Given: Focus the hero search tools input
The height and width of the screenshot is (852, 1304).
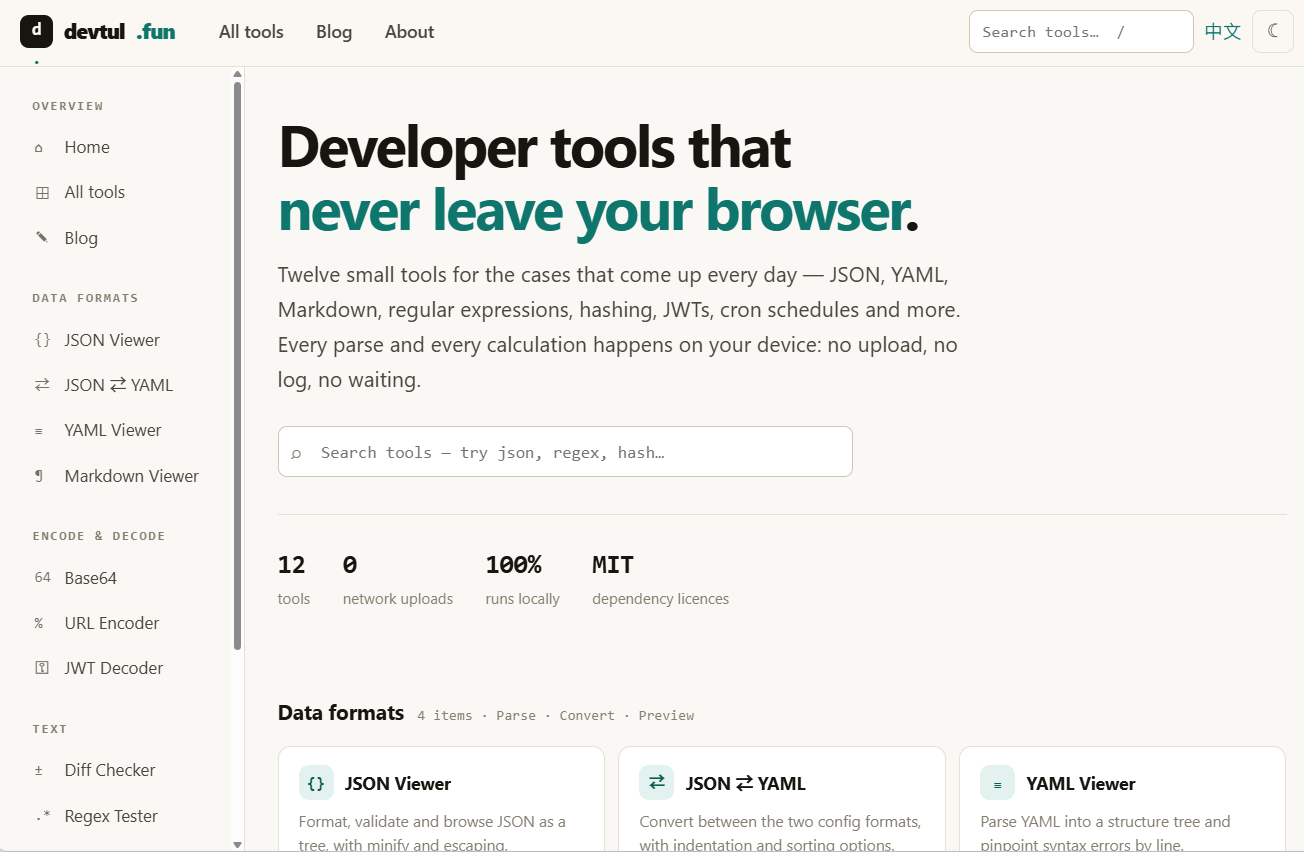Looking at the screenshot, I should (565, 452).
